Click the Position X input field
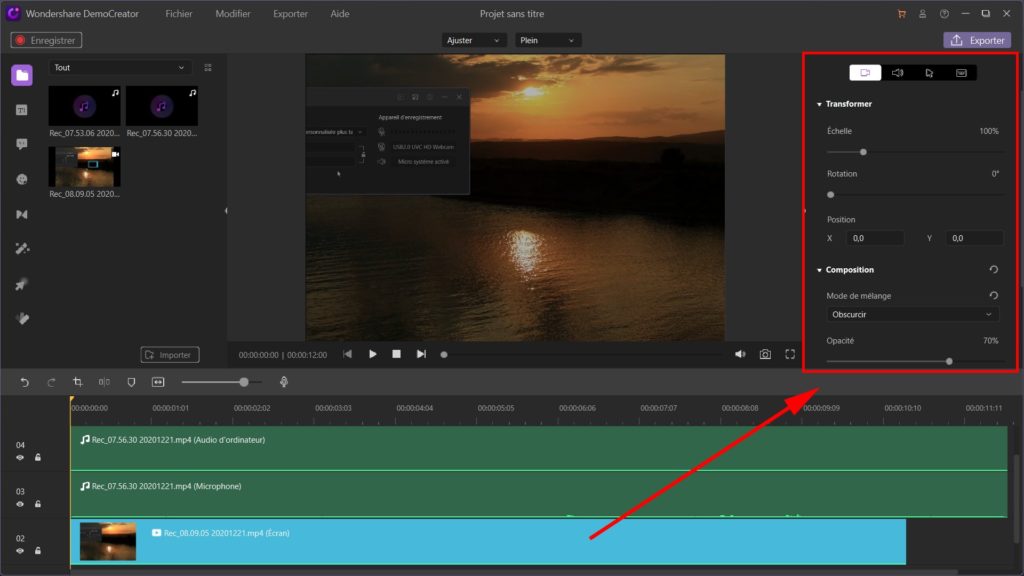 (x=875, y=238)
